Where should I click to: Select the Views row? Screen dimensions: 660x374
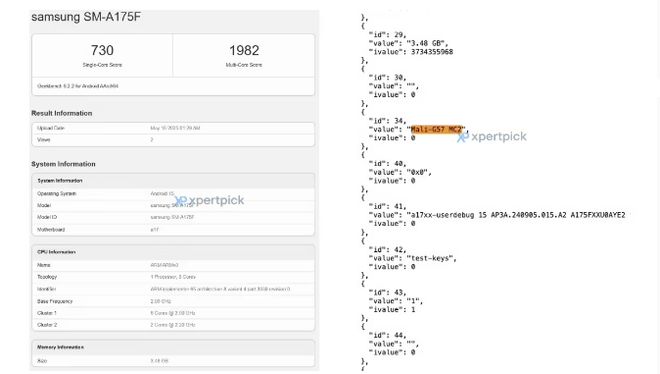coord(173,140)
